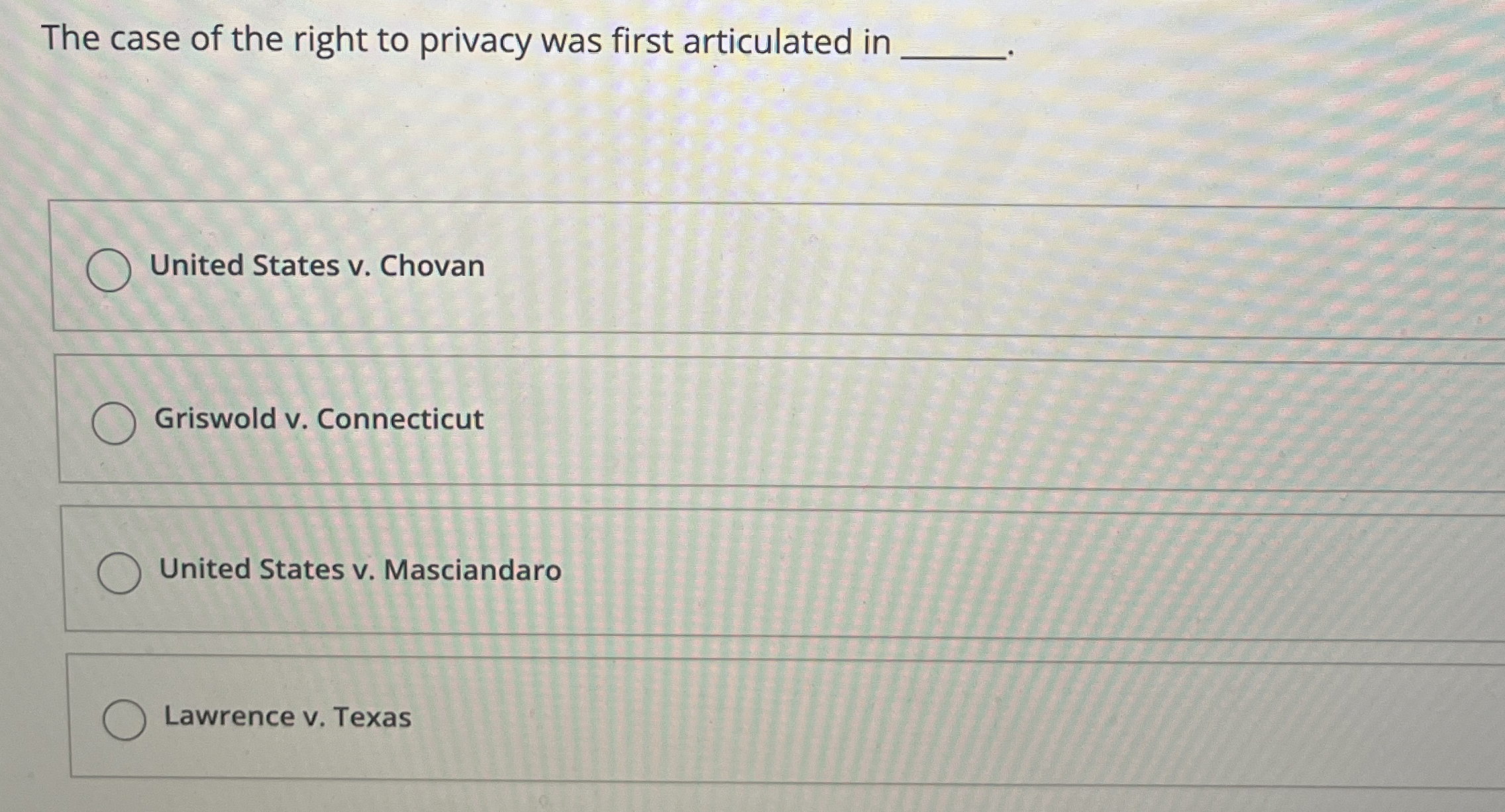Click the third answer option row
This screenshot has height=812, width=1505.
[x=729, y=570]
